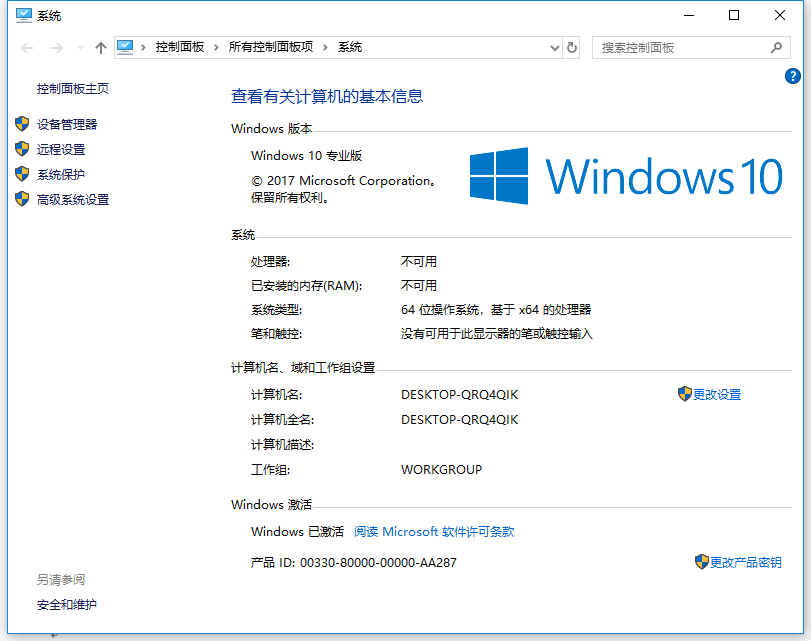Open 设备管理器 link

[x=67, y=124]
